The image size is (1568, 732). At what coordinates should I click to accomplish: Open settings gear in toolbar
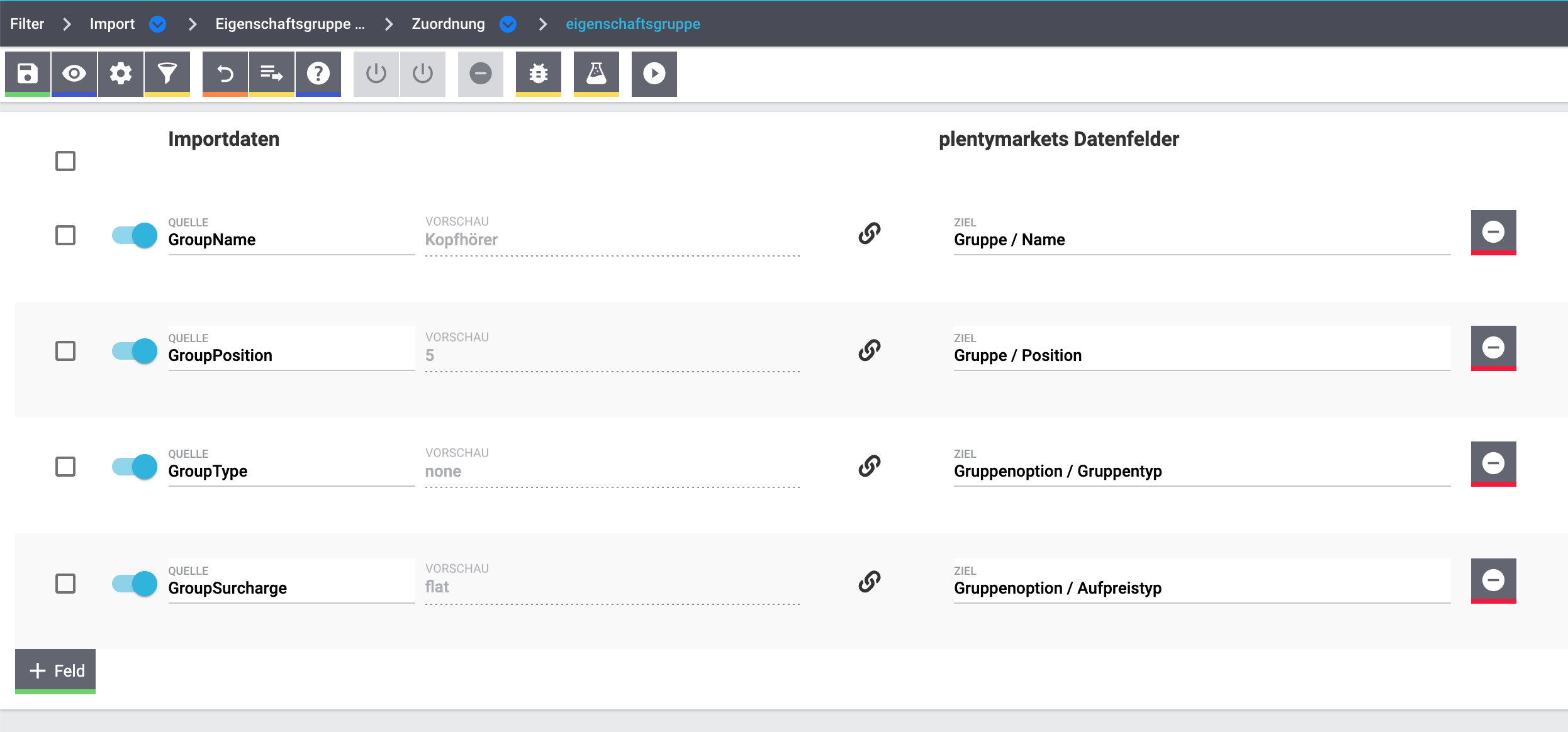click(x=121, y=74)
